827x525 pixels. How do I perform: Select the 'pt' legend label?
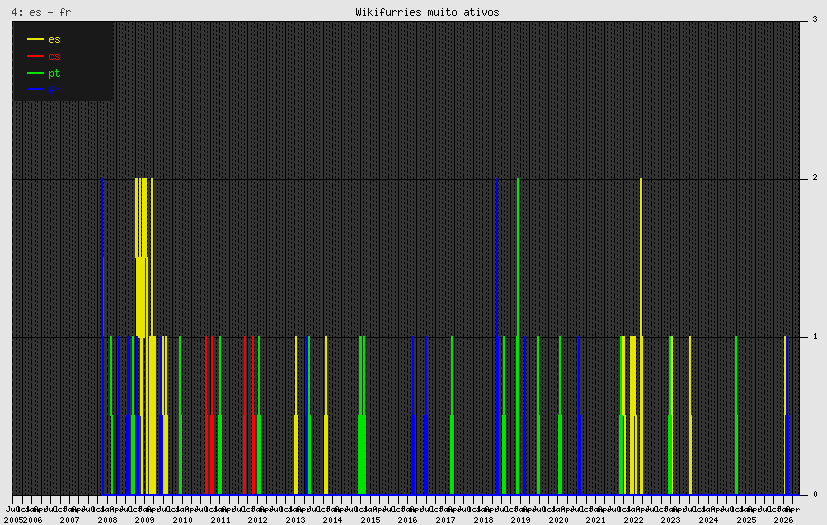(54, 73)
